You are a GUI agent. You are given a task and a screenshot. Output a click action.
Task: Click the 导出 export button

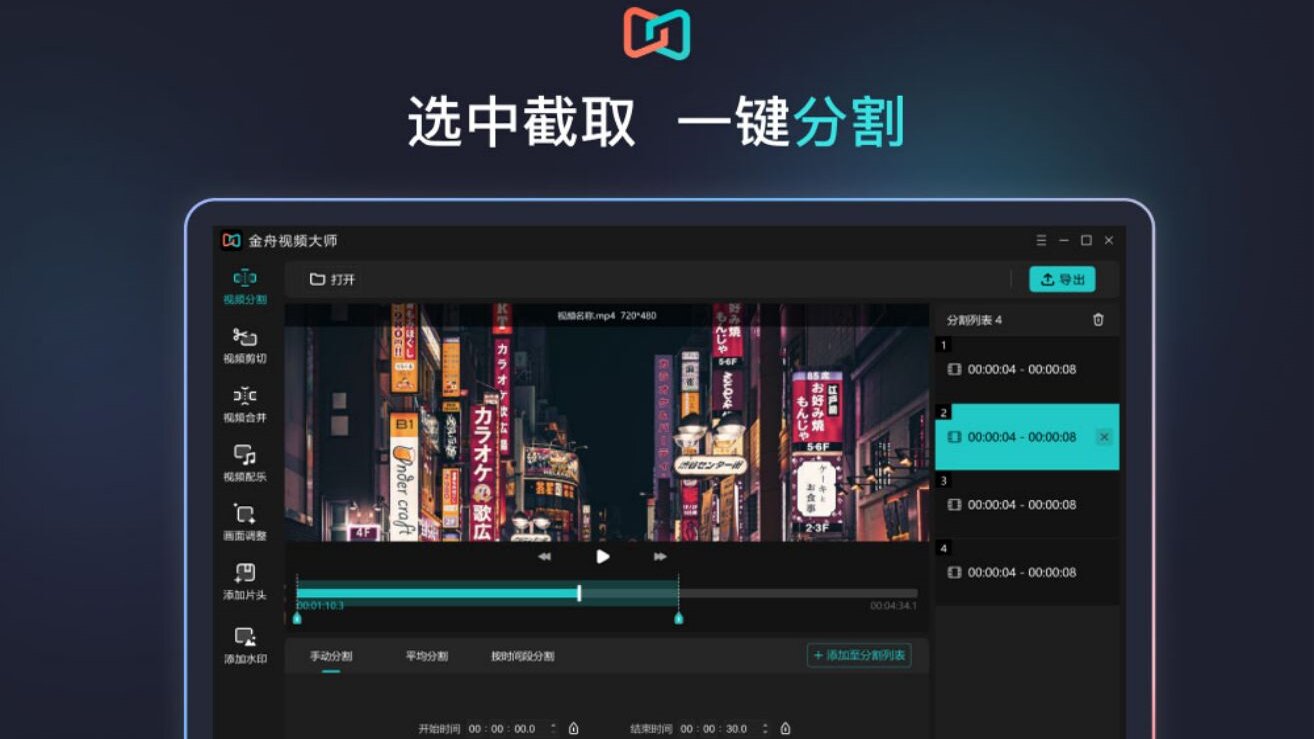[x=1062, y=279]
